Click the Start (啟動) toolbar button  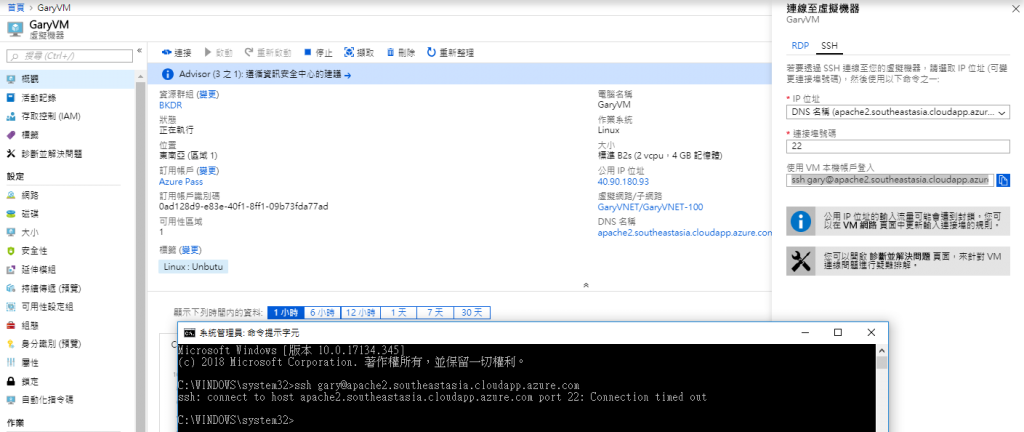click(219, 53)
